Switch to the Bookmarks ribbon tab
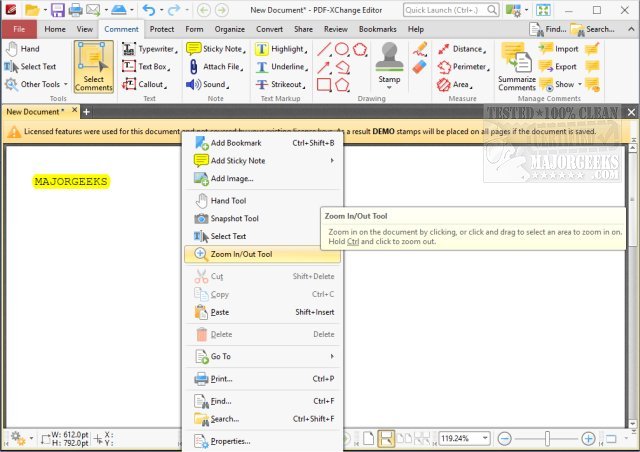 pos(378,29)
